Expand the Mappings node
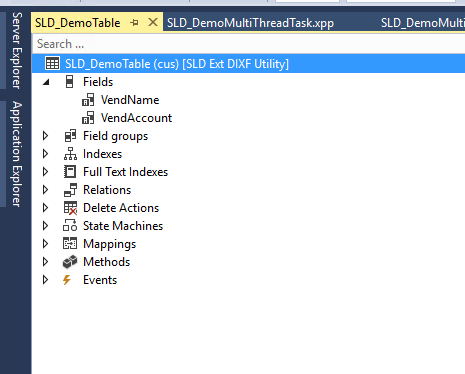The height and width of the screenshot is (374, 465). [x=45, y=244]
